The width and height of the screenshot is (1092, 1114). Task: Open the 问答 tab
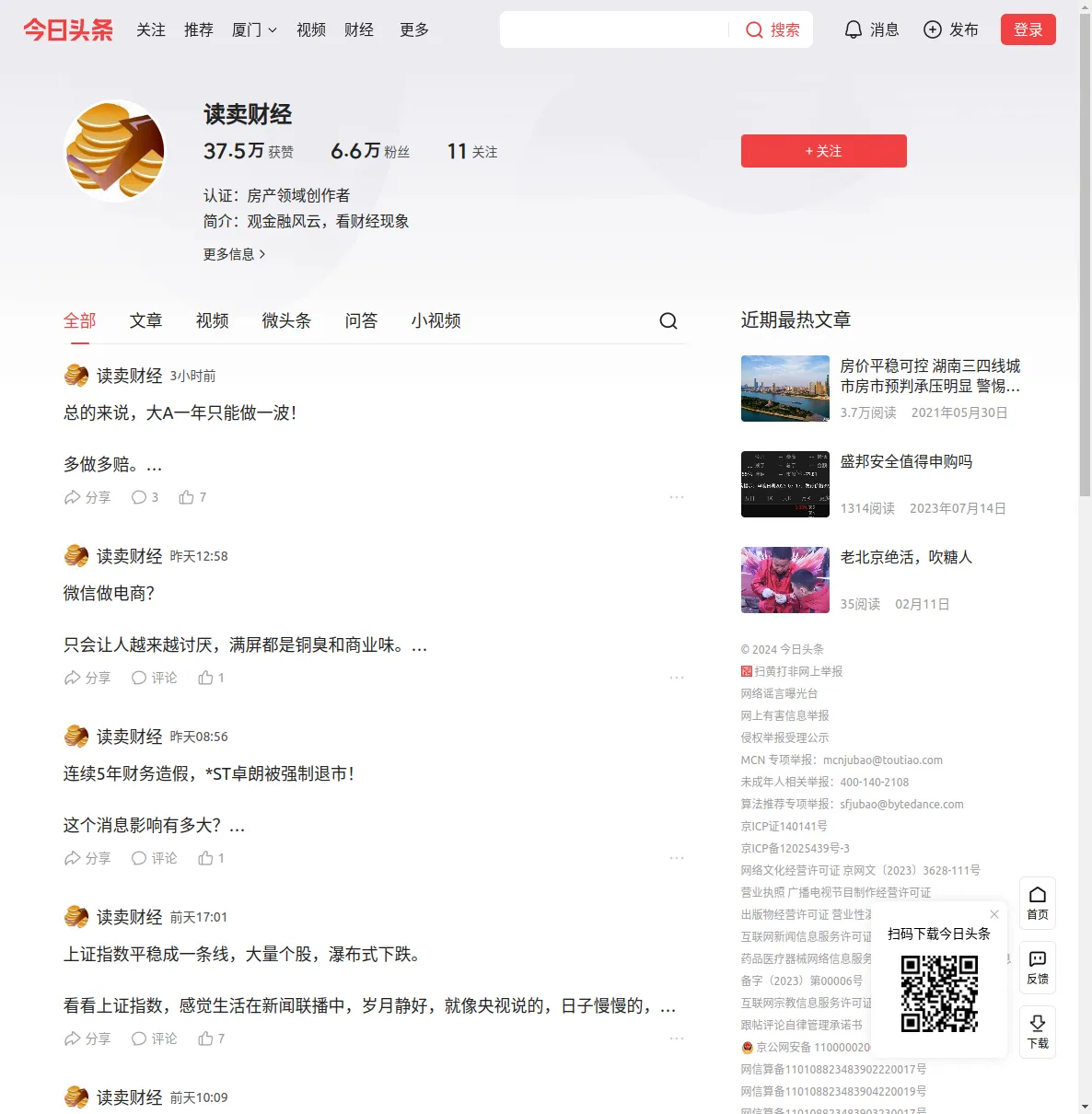[362, 320]
